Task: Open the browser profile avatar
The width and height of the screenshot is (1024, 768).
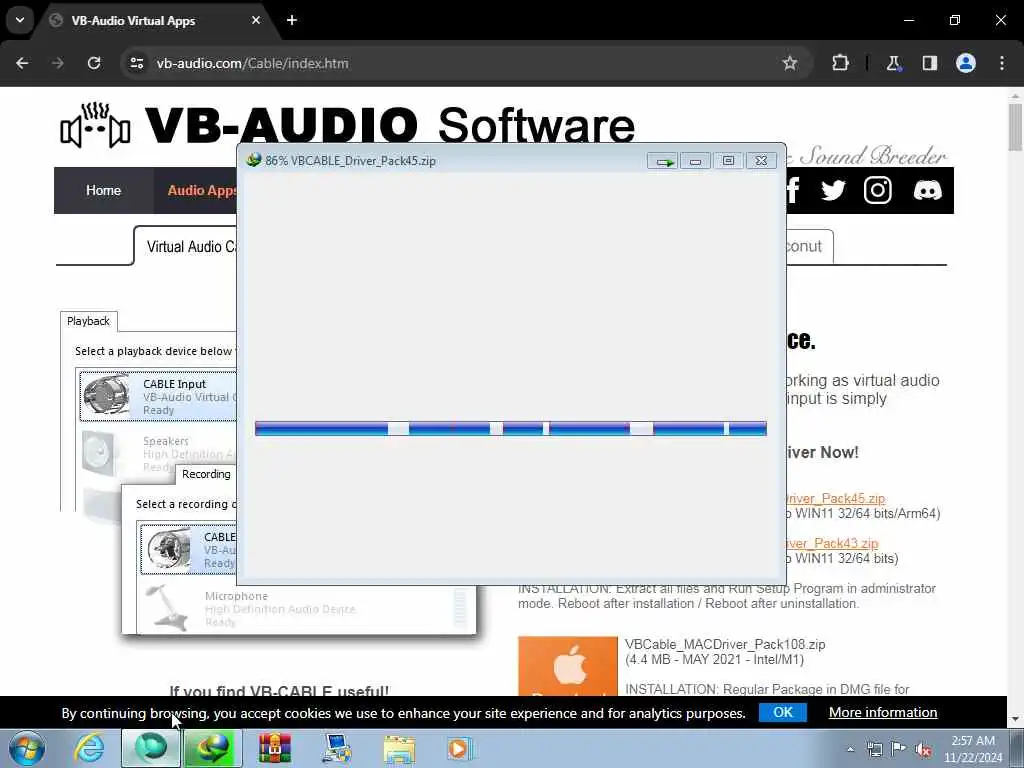Action: click(x=966, y=63)
